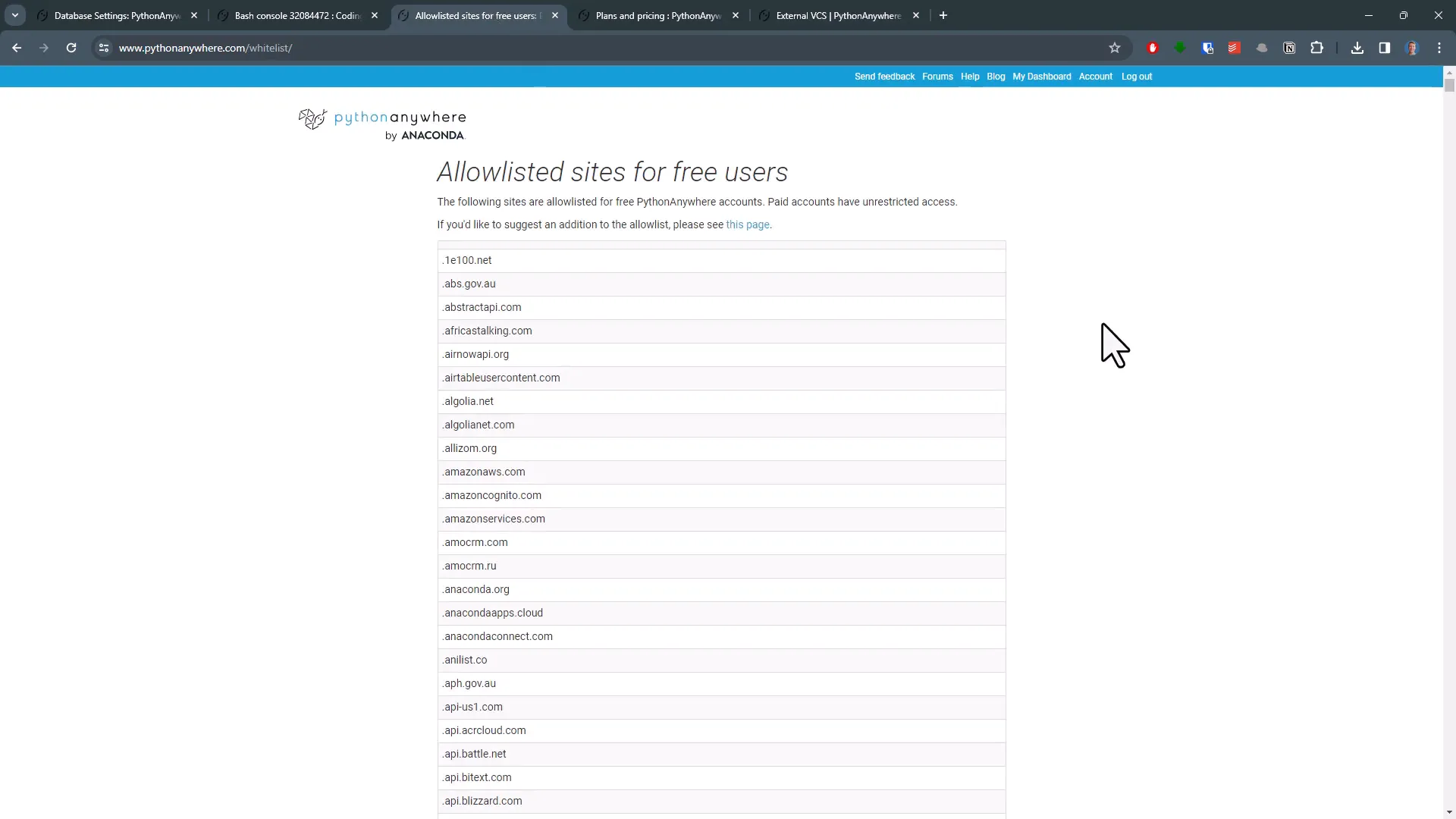Open Chrome's three-dot menu

(x=1440, y=48)
